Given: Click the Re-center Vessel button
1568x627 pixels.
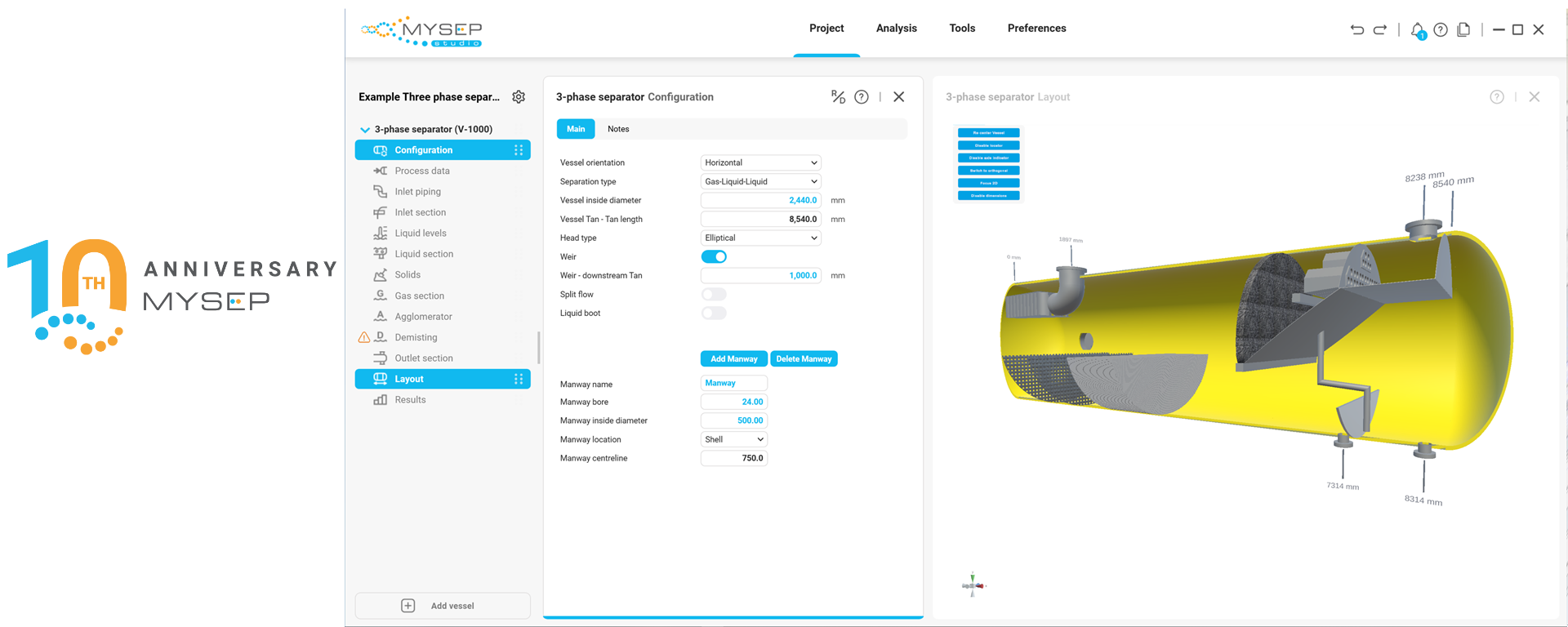Looking at the screenshot, I should 988,133.
